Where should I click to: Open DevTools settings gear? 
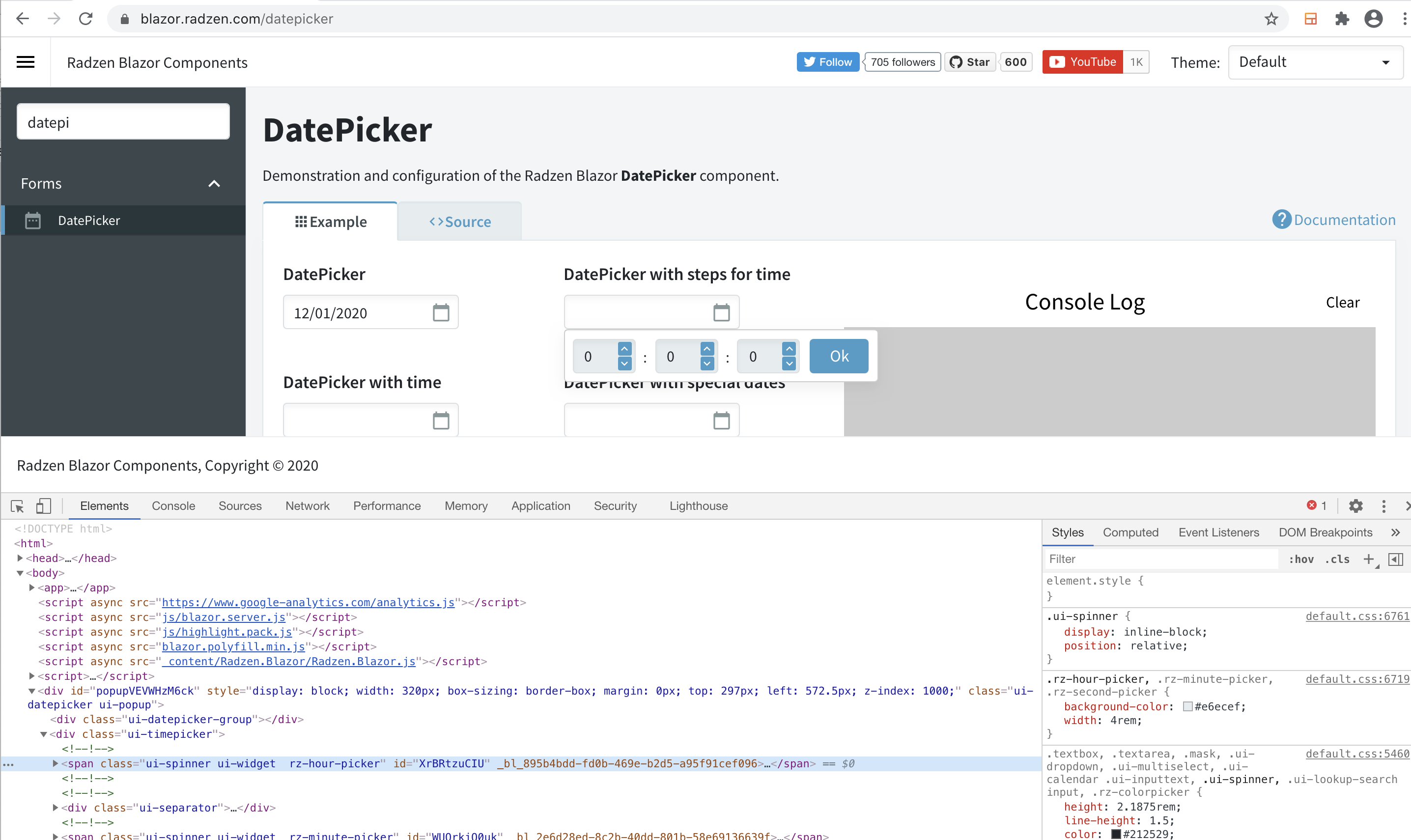pyautogui.click(x=1355, y=506)
